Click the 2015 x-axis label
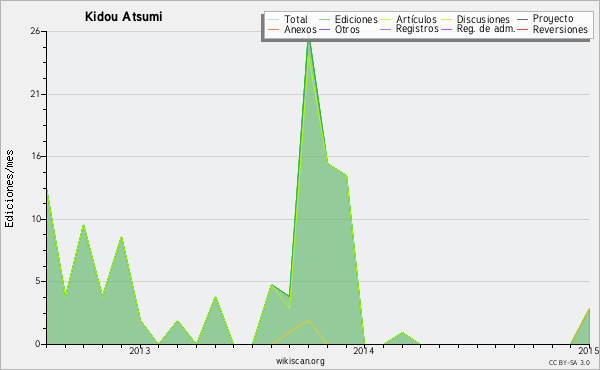This screenshot has width=600, height=370. pyautogui.click(x=589, y=350)
